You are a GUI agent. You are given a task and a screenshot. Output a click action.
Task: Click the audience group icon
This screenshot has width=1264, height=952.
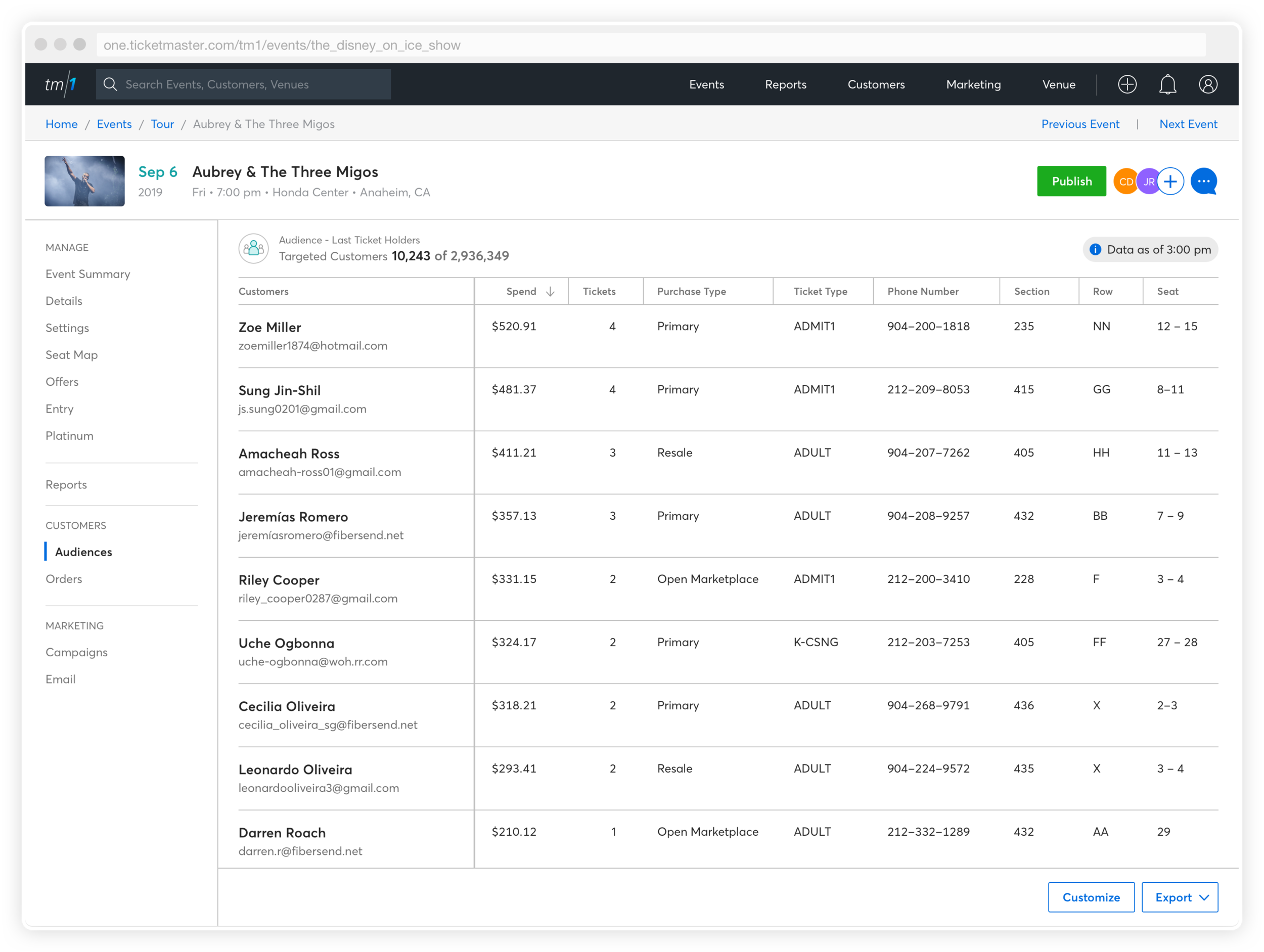pyautogui.click(x=253, y=249)
